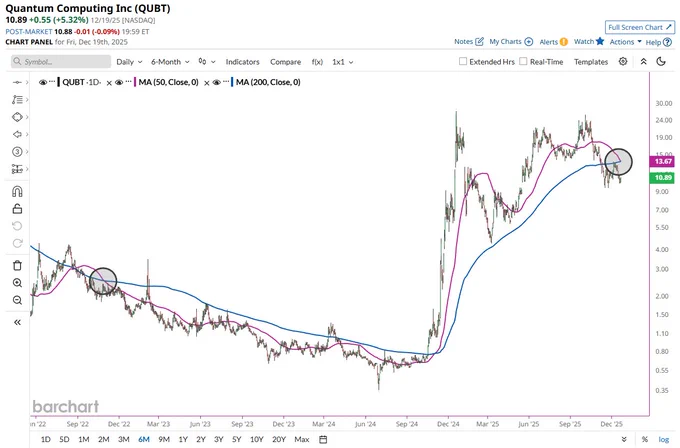Open the measurement tools icon in sidebar
This screenshot has width=680, height=448.
(17, 169)
